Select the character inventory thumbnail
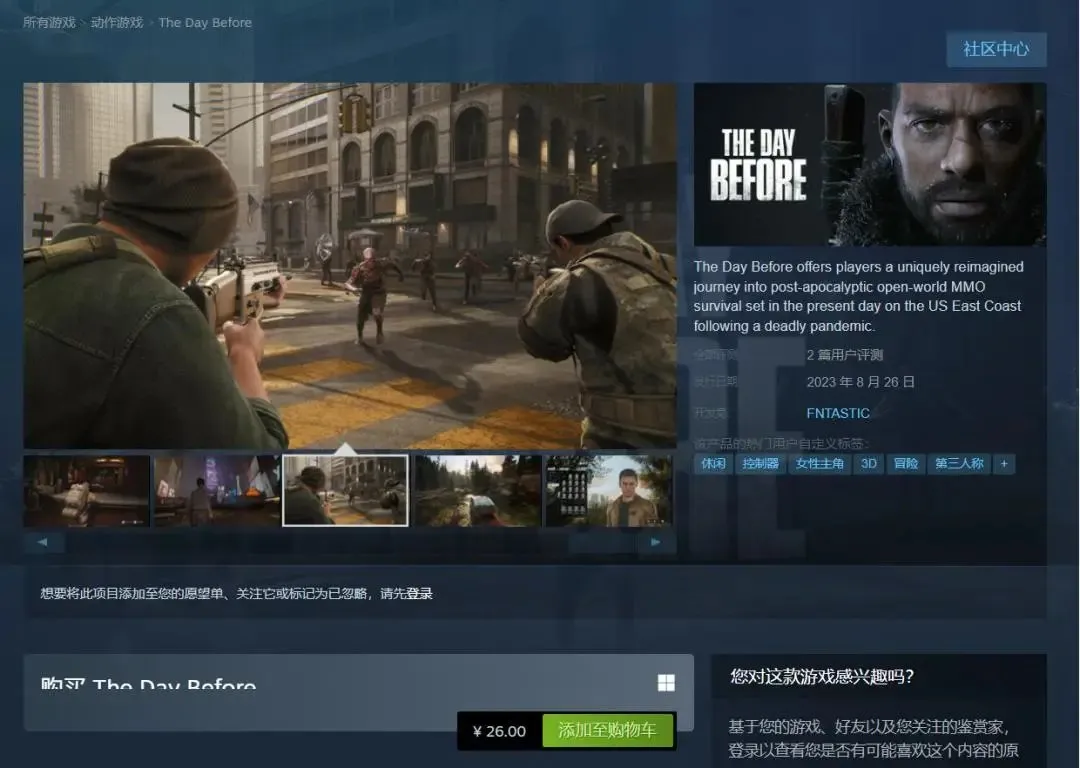 pos(609,490)
